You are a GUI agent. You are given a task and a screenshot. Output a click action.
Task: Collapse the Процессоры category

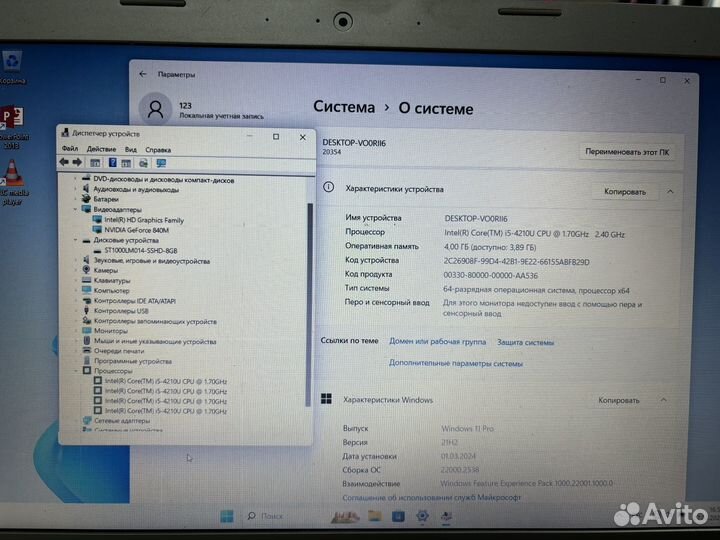click(75, 370)
